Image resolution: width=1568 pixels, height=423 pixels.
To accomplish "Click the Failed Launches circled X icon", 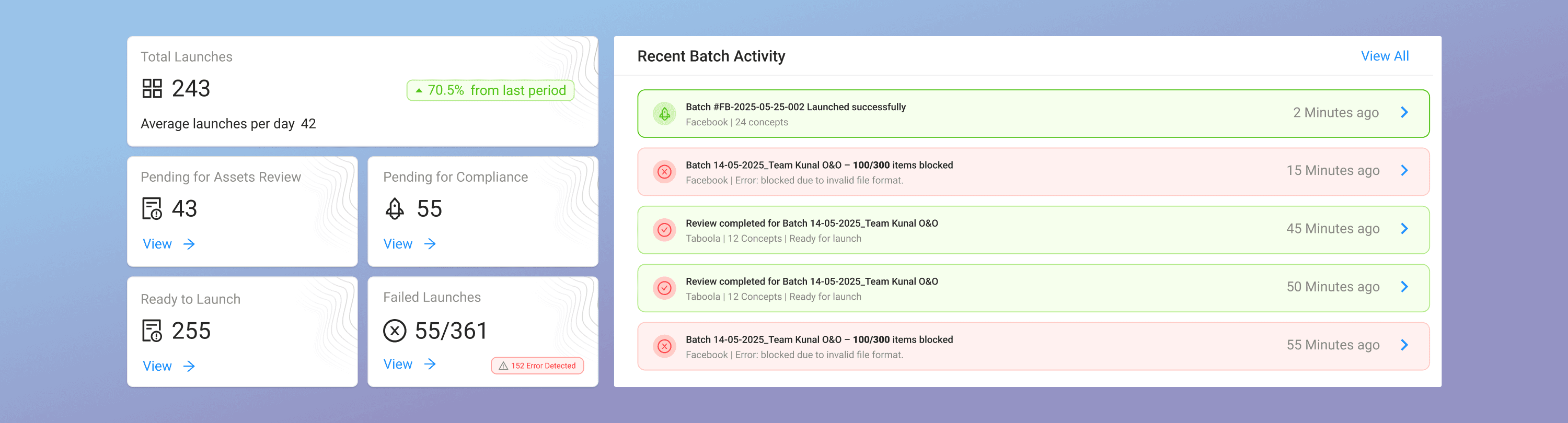I will (x=395, y=331).
